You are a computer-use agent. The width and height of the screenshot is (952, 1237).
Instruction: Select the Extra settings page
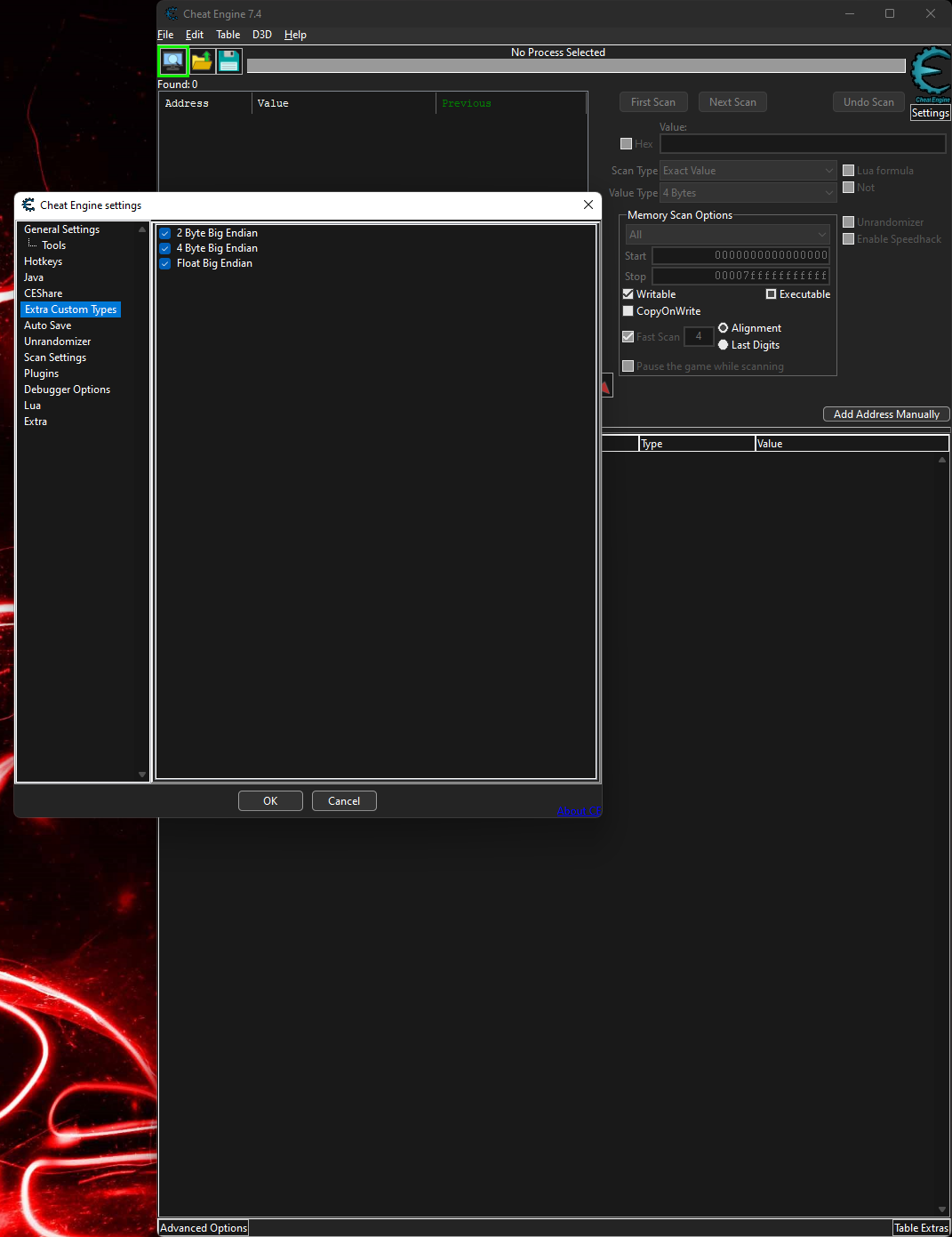pyautogui.click(x=36, y=422)
